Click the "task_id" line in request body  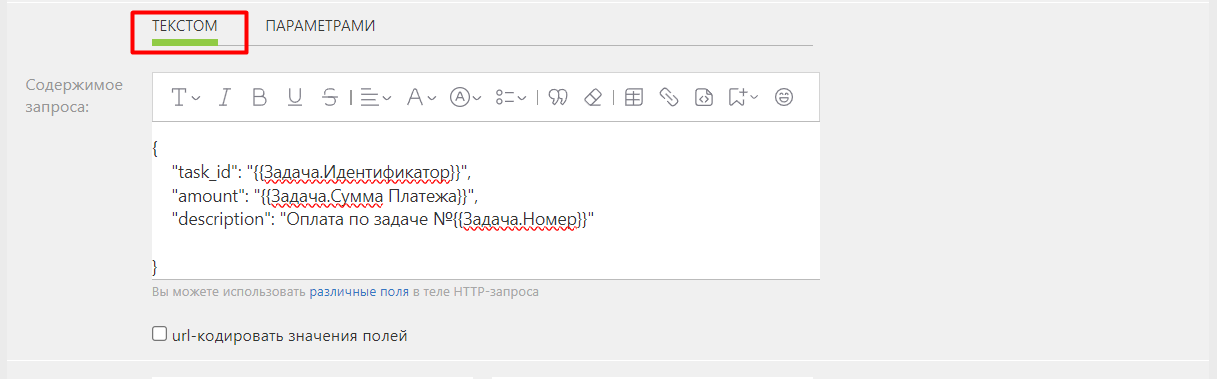click(321, 172)
